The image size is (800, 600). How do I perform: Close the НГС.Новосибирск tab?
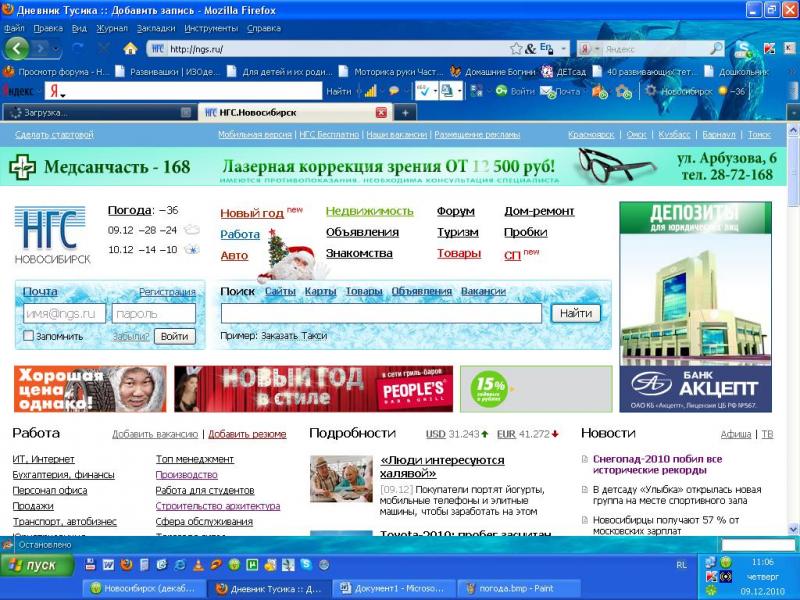[381, 112]
